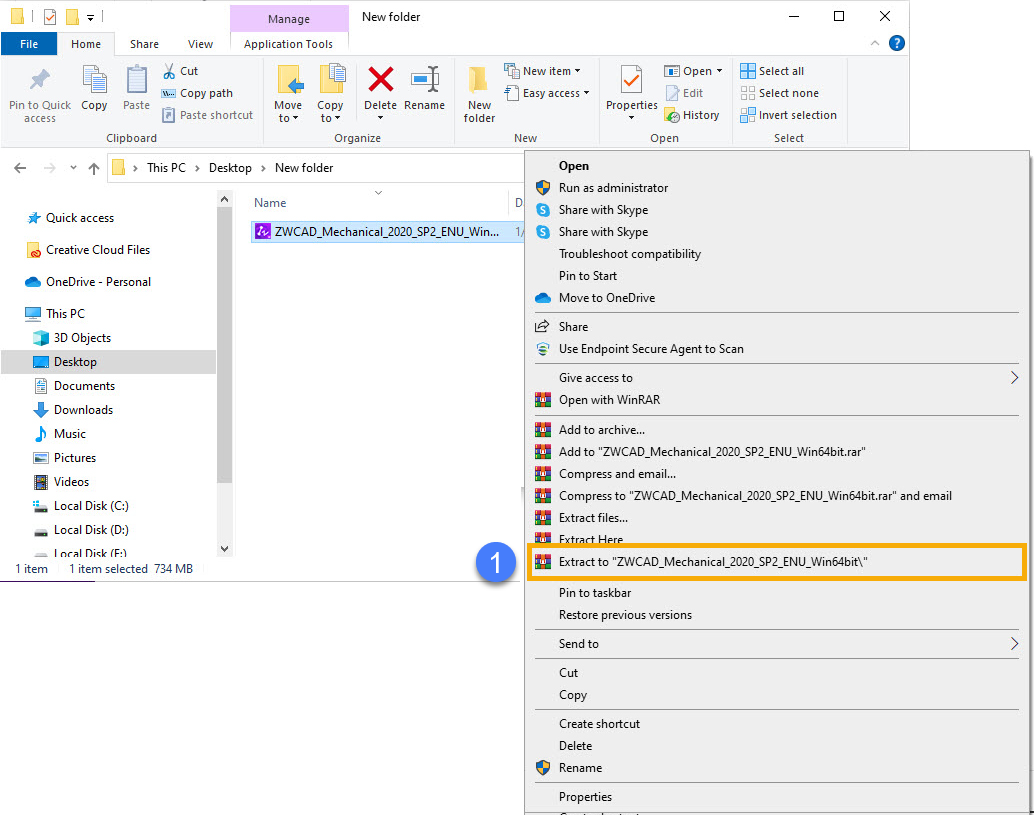Click the blue Help question mark icon
This screenshot has height=815, width=1034.
pyautogui.click(x=897, y=44)
